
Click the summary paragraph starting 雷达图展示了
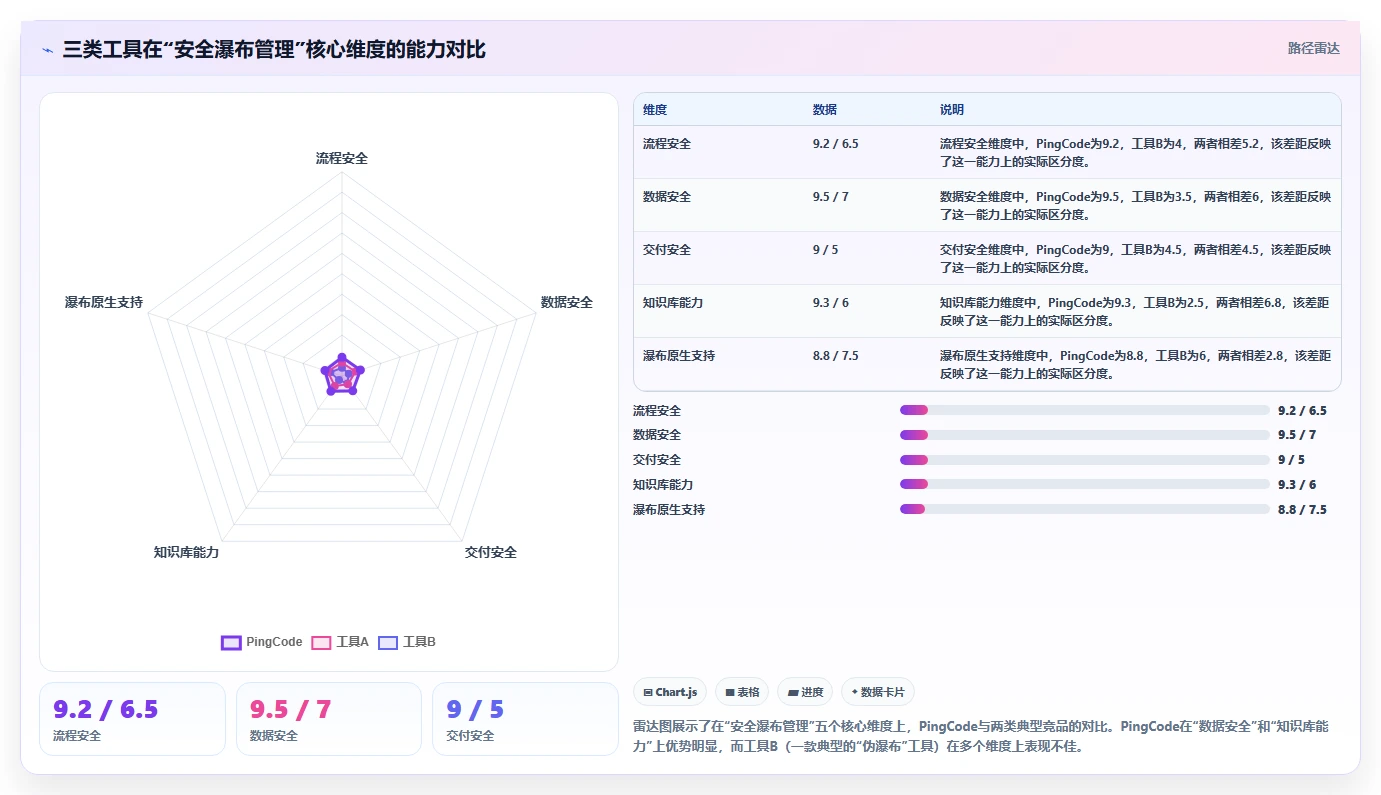981,736
